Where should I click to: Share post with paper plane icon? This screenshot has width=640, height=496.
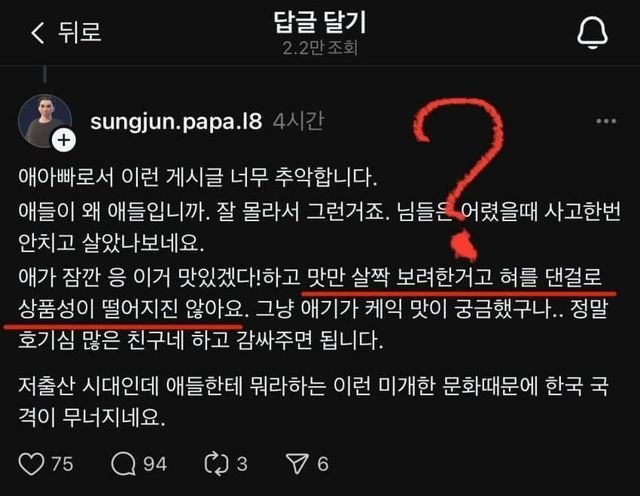pyautogui.click(x=297, y=464)
